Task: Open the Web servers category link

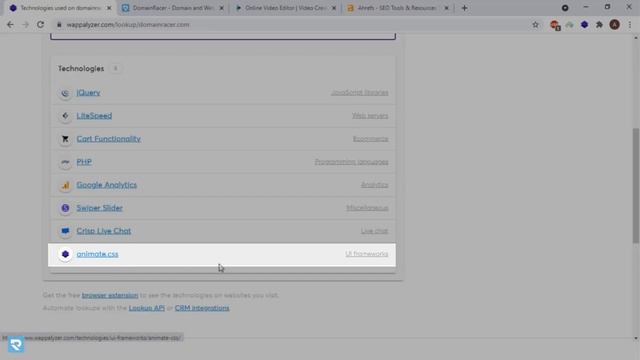Action: coord(370,116)
